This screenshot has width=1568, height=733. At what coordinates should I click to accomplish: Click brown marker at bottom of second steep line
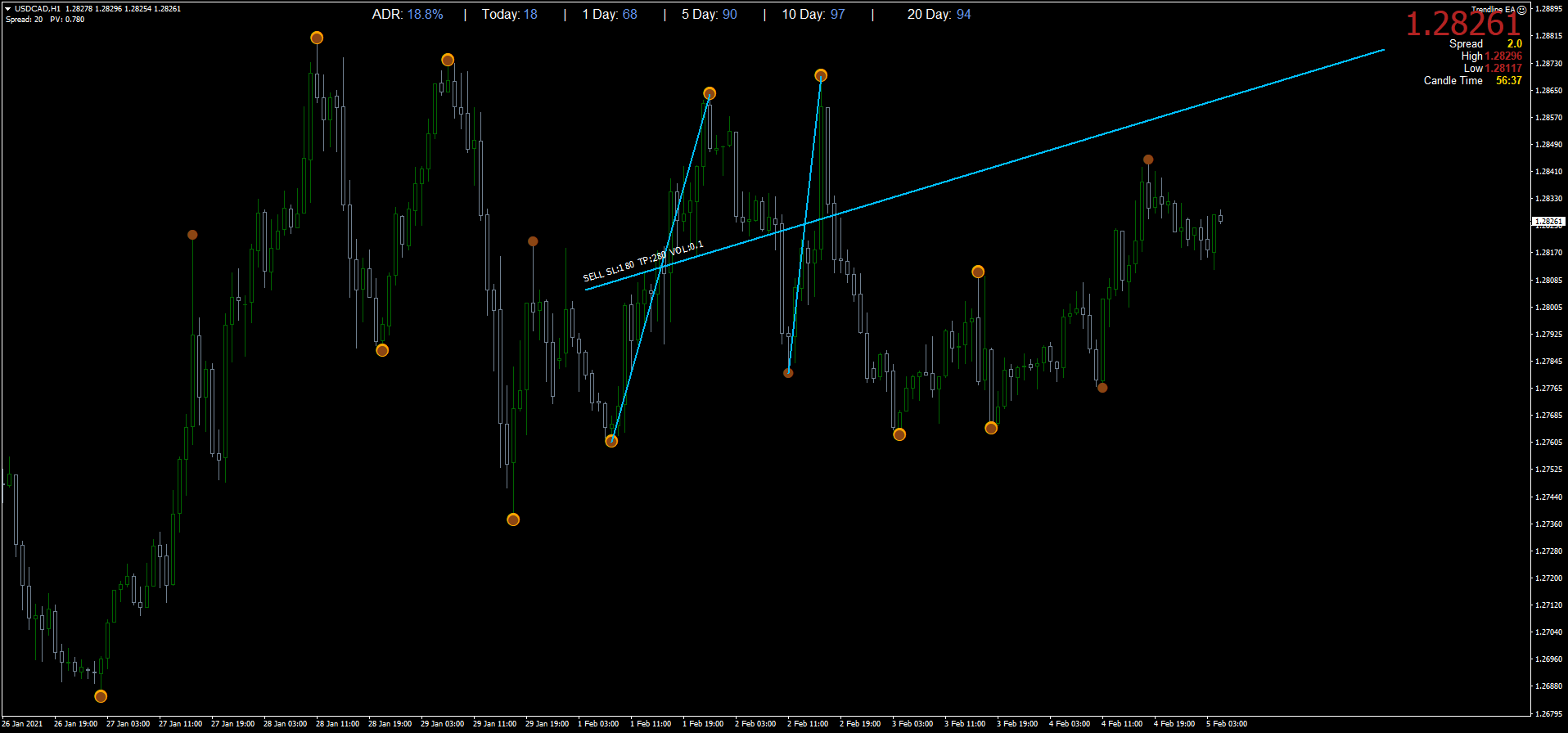788,373
